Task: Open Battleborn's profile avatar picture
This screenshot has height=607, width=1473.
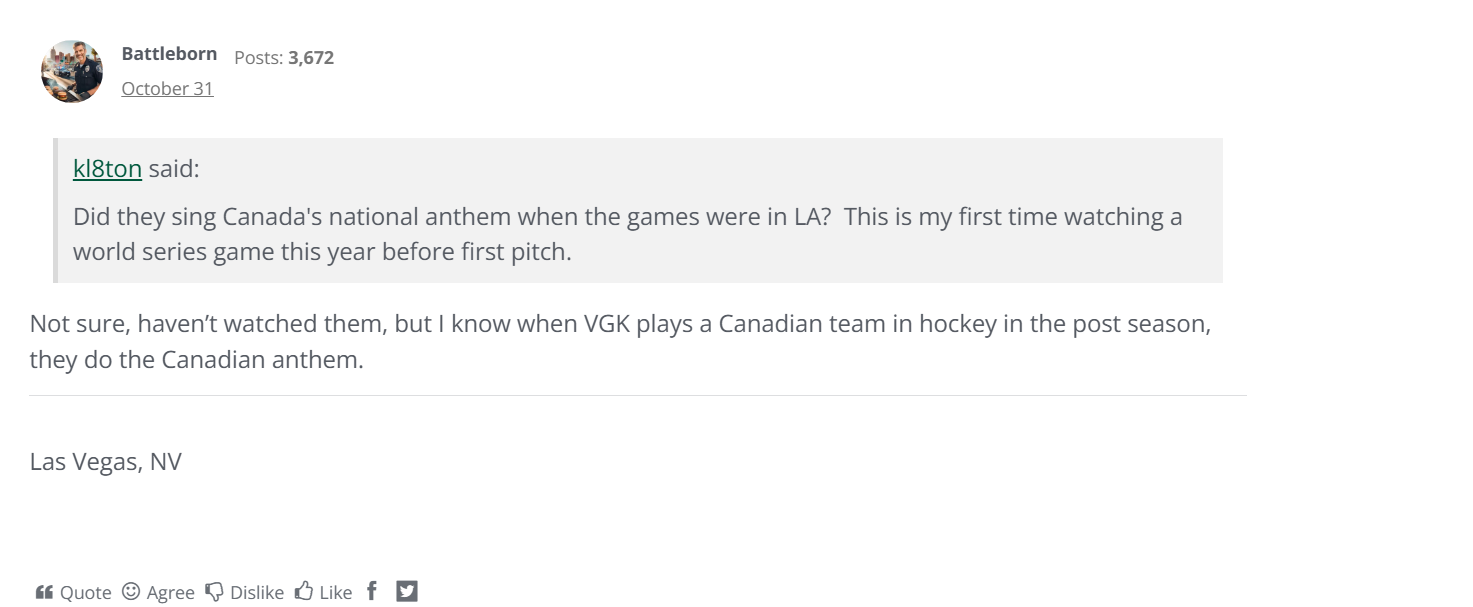Action: 72,72
